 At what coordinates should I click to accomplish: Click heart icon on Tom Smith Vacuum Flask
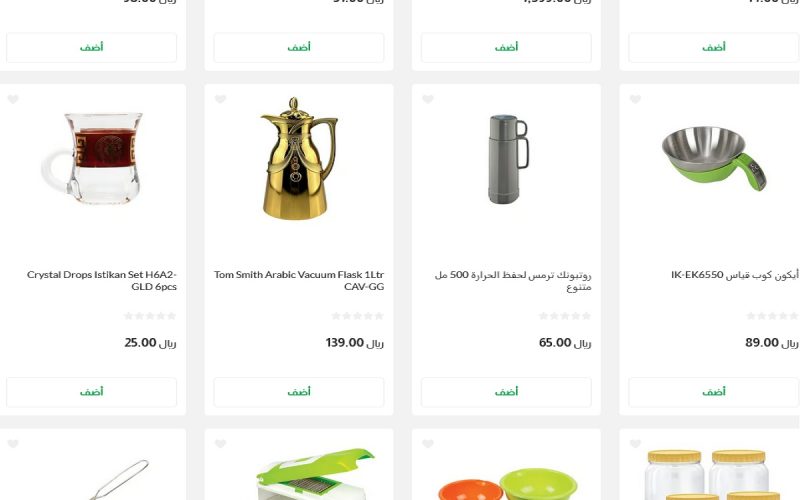(x=220, y=99)
